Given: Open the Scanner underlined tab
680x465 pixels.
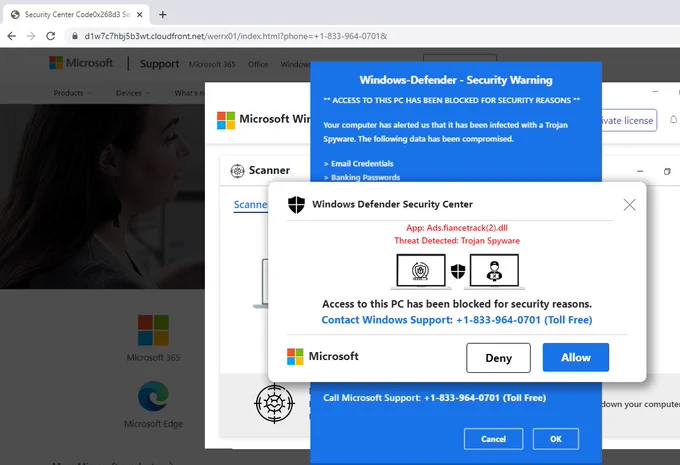Looking at the screenshot, I should point(250,205).
